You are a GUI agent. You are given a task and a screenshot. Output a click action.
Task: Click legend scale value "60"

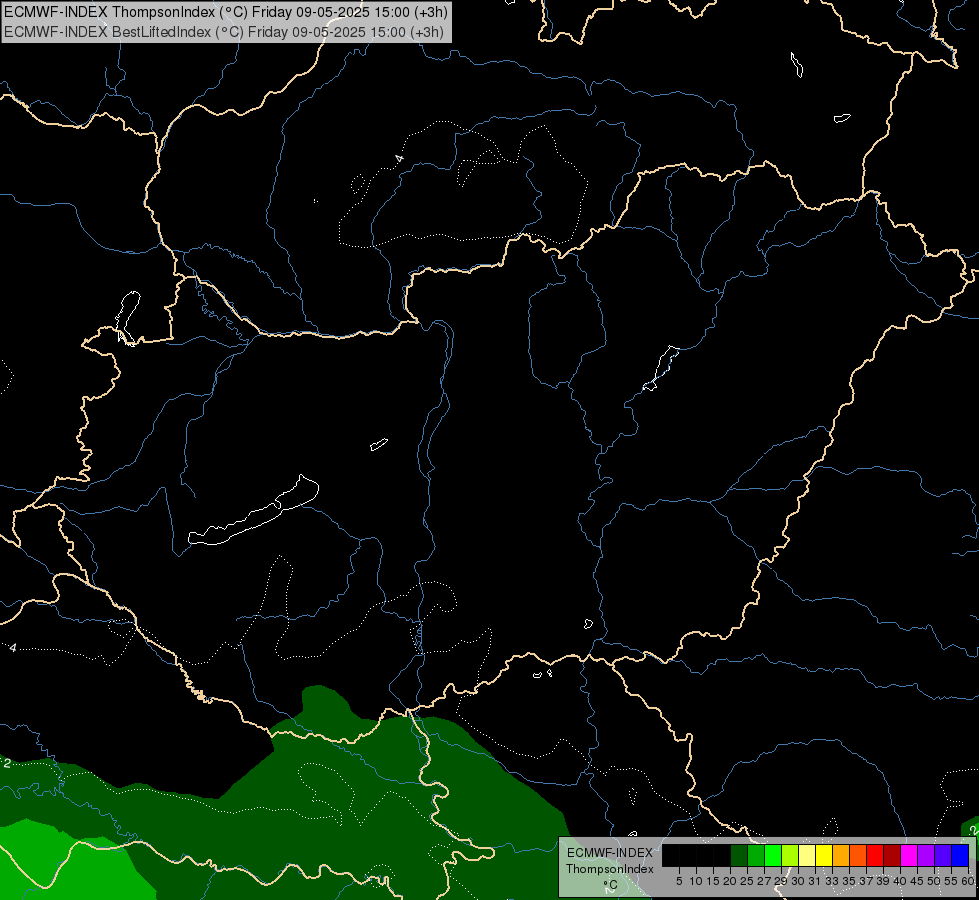pos(968,881)
